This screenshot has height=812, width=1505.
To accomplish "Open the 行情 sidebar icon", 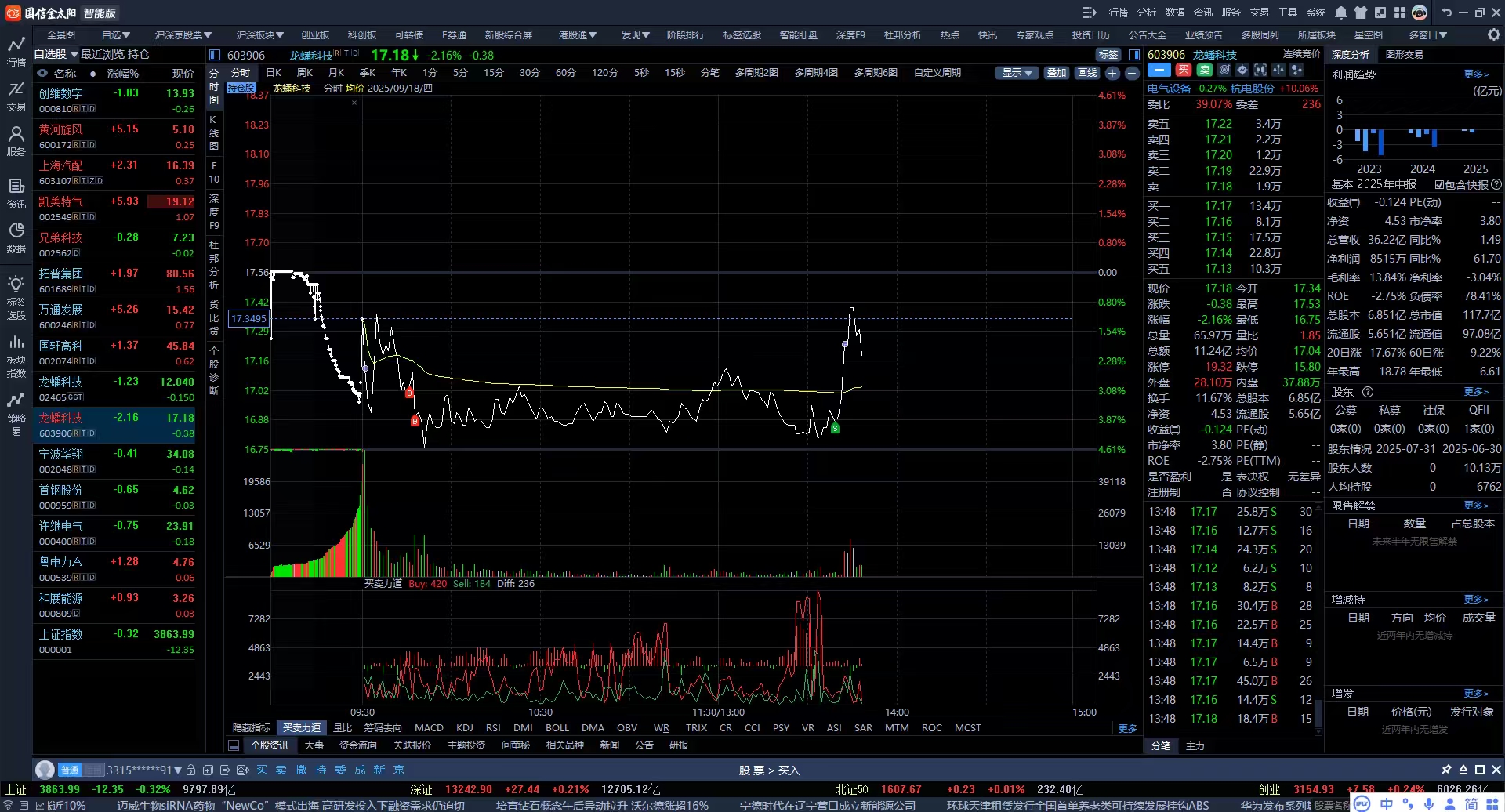I will pyautogui.click(x=16, y=51).
